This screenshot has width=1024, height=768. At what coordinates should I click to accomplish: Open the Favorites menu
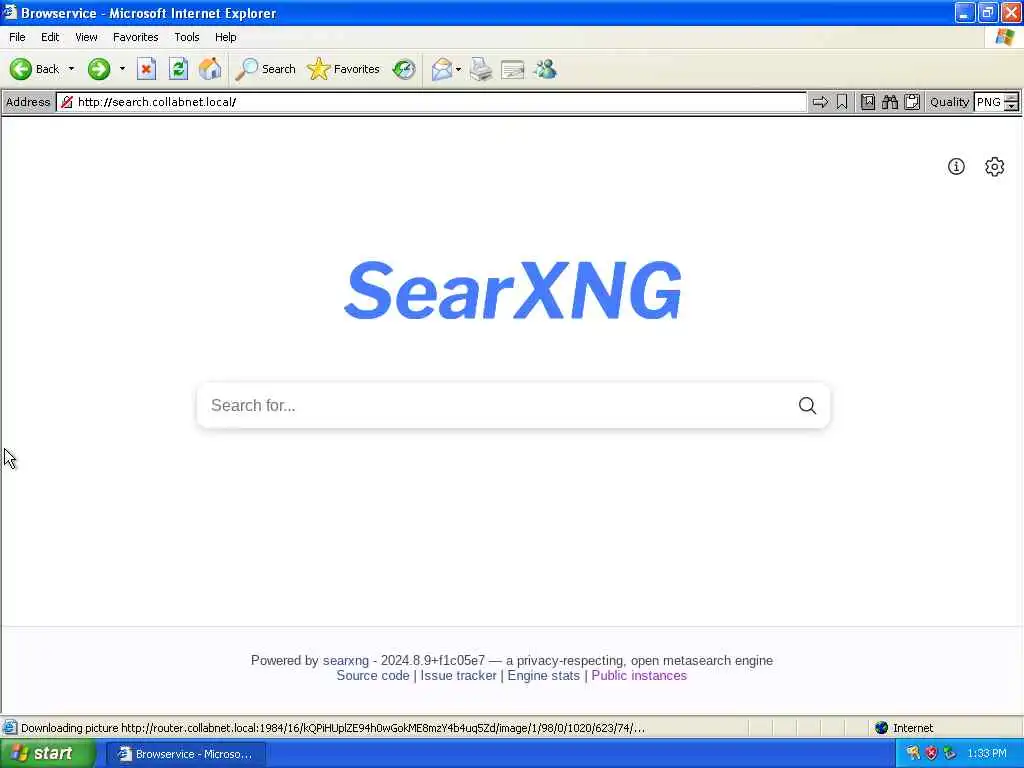[135, 37]
